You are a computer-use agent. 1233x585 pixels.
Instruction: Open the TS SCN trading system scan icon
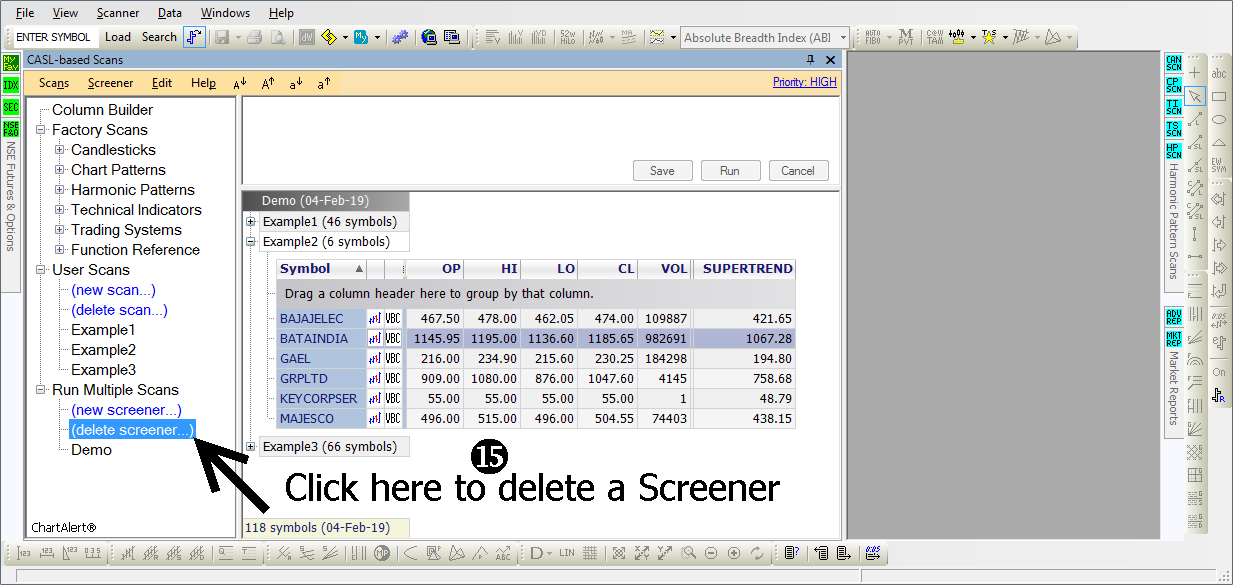[x=1174, y=129]
